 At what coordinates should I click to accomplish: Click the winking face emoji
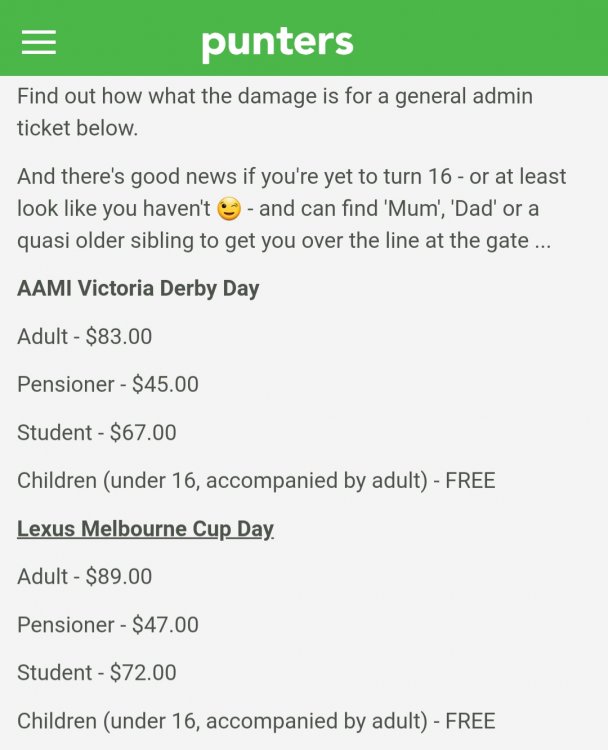click(x=229, y=210)
